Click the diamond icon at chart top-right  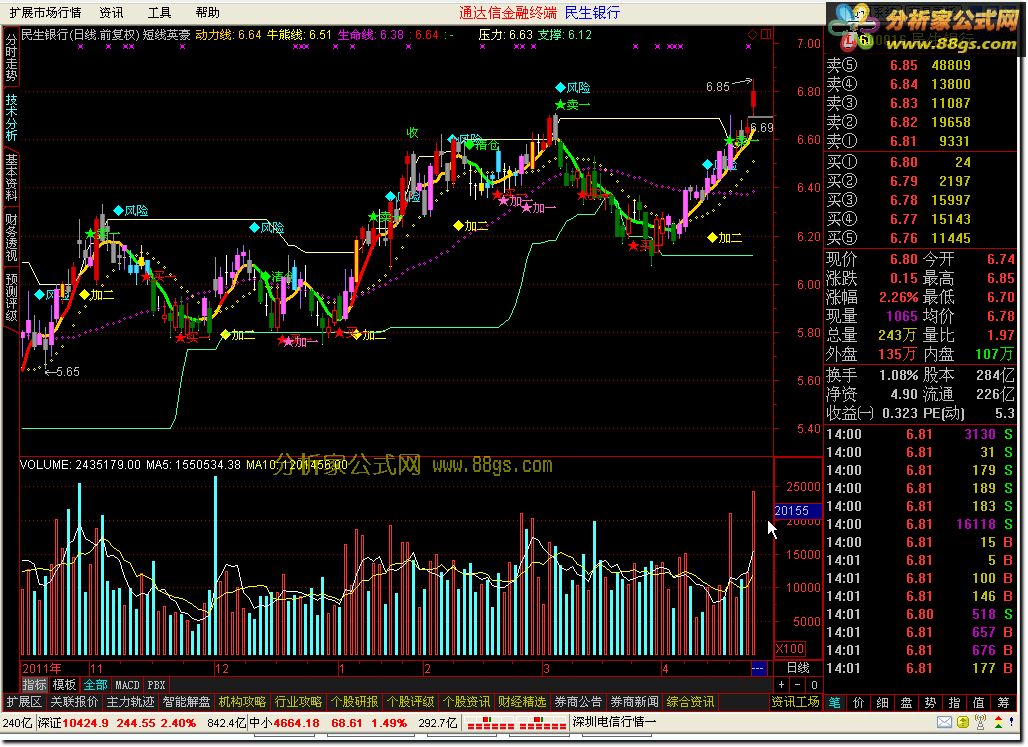[x=753, y=34]
